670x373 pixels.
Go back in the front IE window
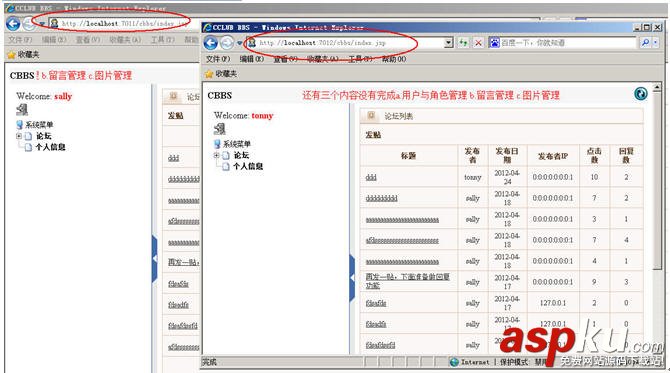tap(211, 43)
